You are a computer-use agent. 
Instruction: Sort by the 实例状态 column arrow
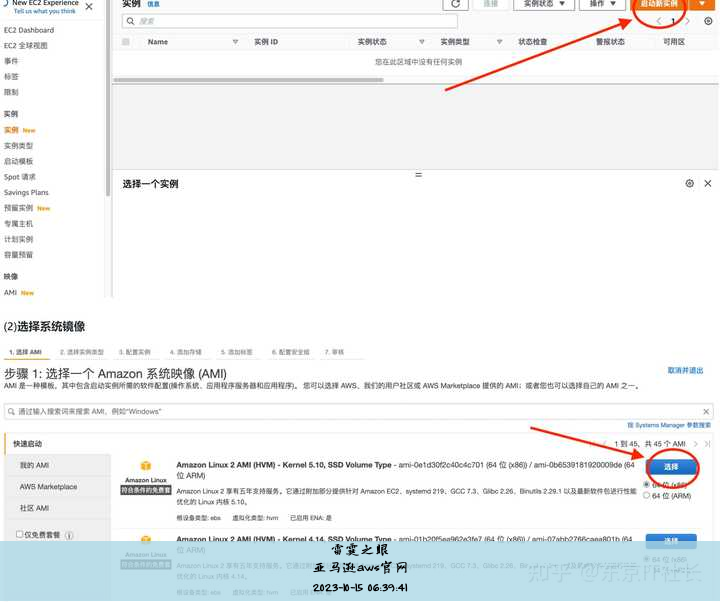(422, 42)
